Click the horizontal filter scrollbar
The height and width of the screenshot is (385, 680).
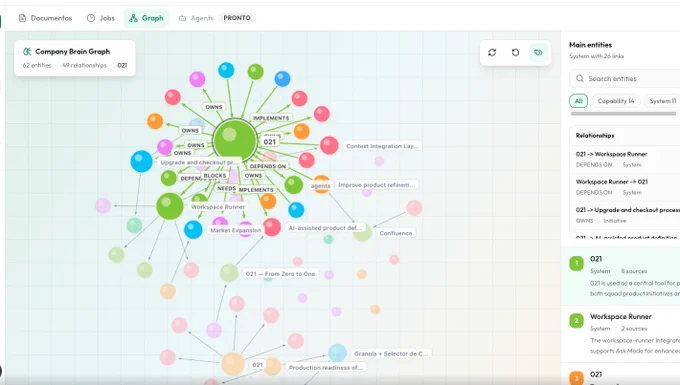pos(623,114)
